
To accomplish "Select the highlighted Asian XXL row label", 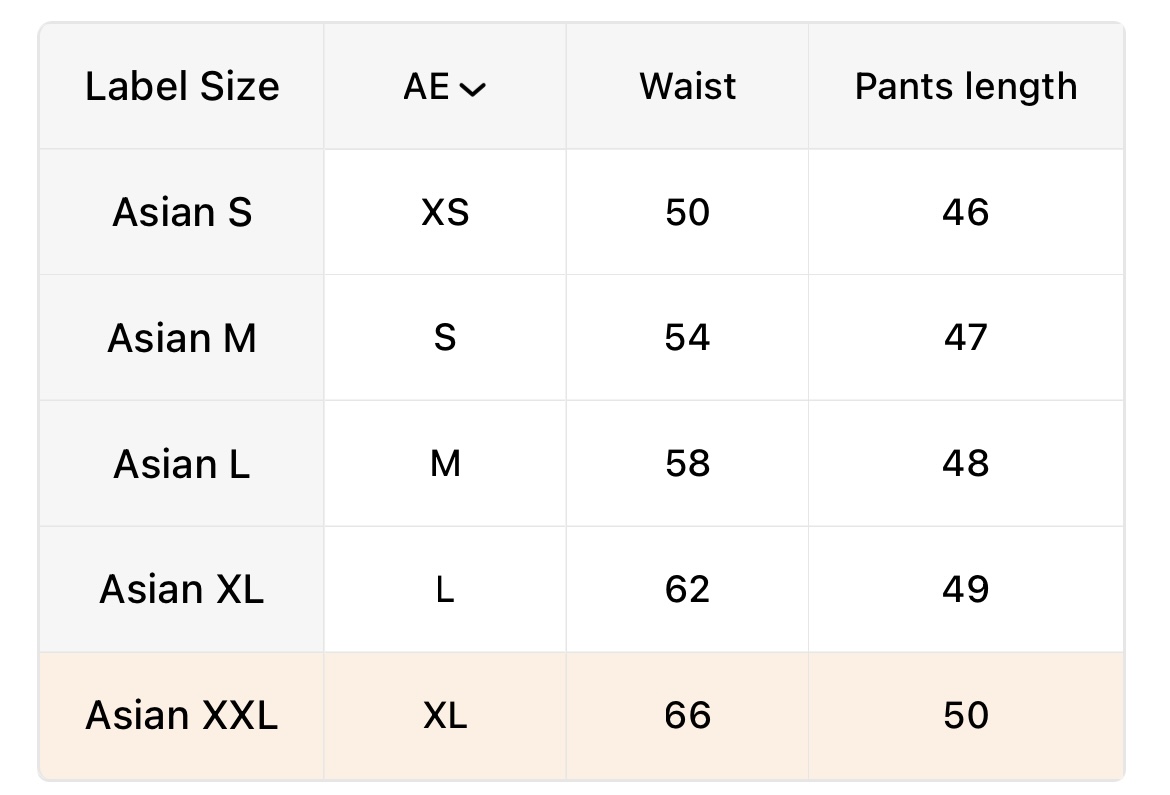I will [x=182, y=716].
